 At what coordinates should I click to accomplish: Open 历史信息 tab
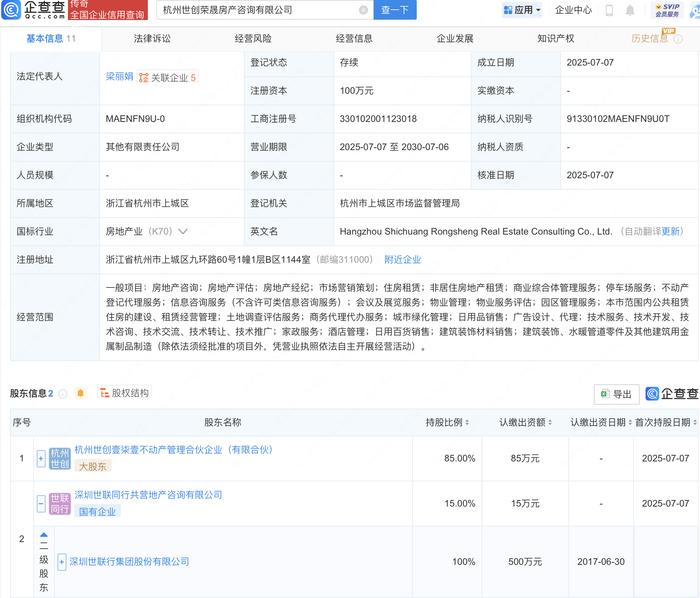[650, 39]
